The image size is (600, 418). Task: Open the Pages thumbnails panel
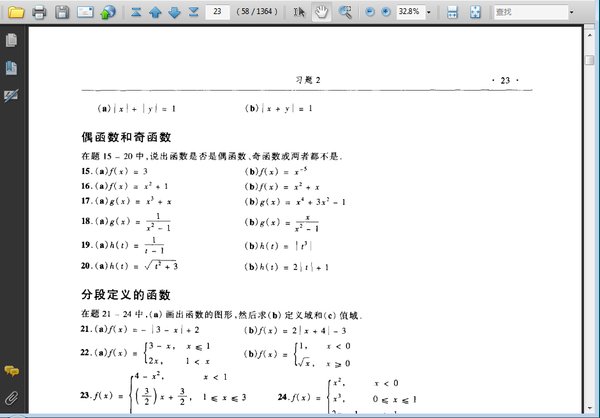coord(11,40)
